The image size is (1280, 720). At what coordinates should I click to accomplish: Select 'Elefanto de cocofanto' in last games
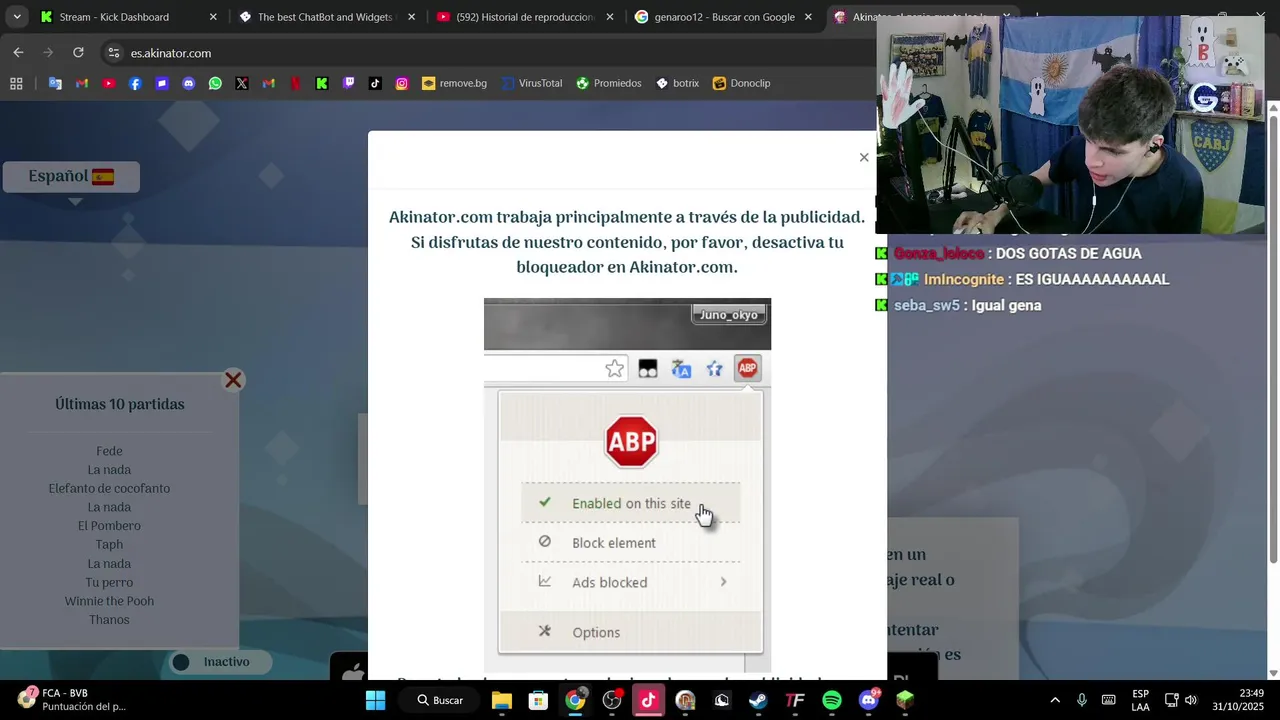click(109, 489)
